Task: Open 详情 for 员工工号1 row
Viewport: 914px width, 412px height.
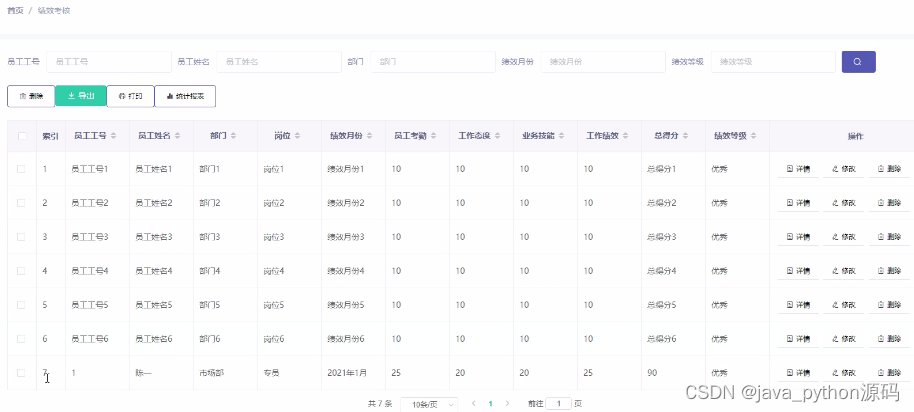Action: 798,170
